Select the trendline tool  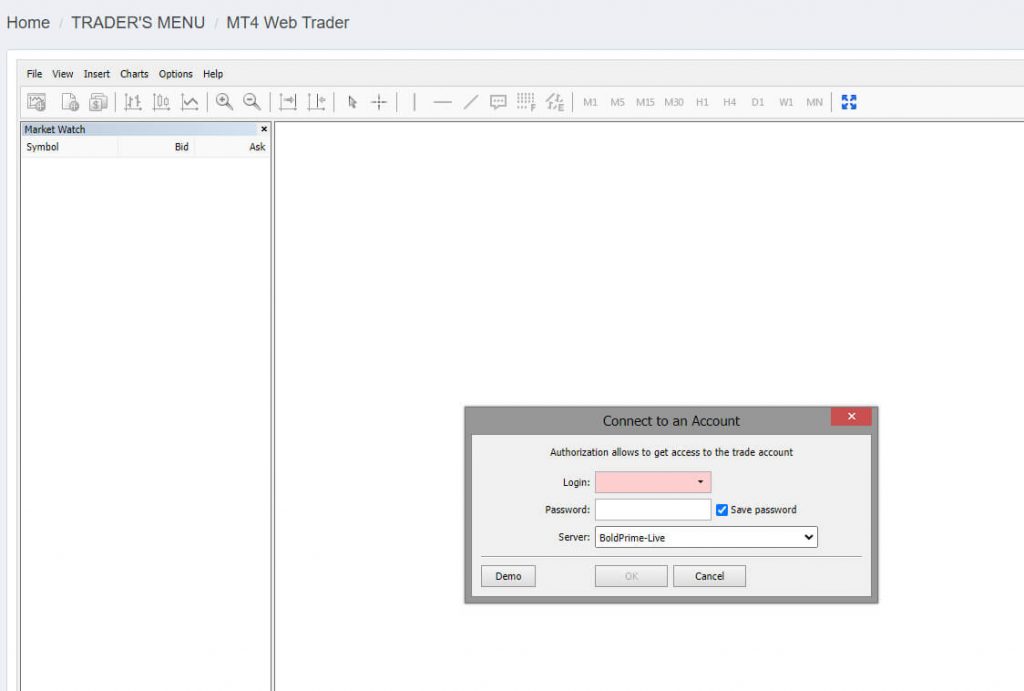coord(470,102)
